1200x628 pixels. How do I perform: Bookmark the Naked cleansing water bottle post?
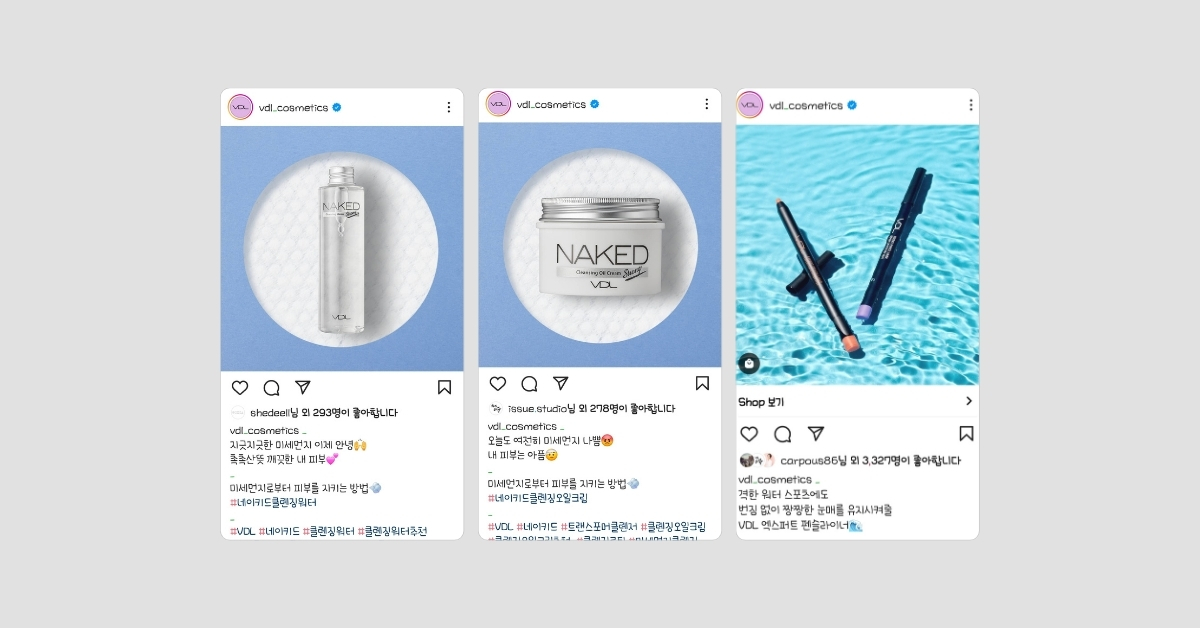[444, 388]
